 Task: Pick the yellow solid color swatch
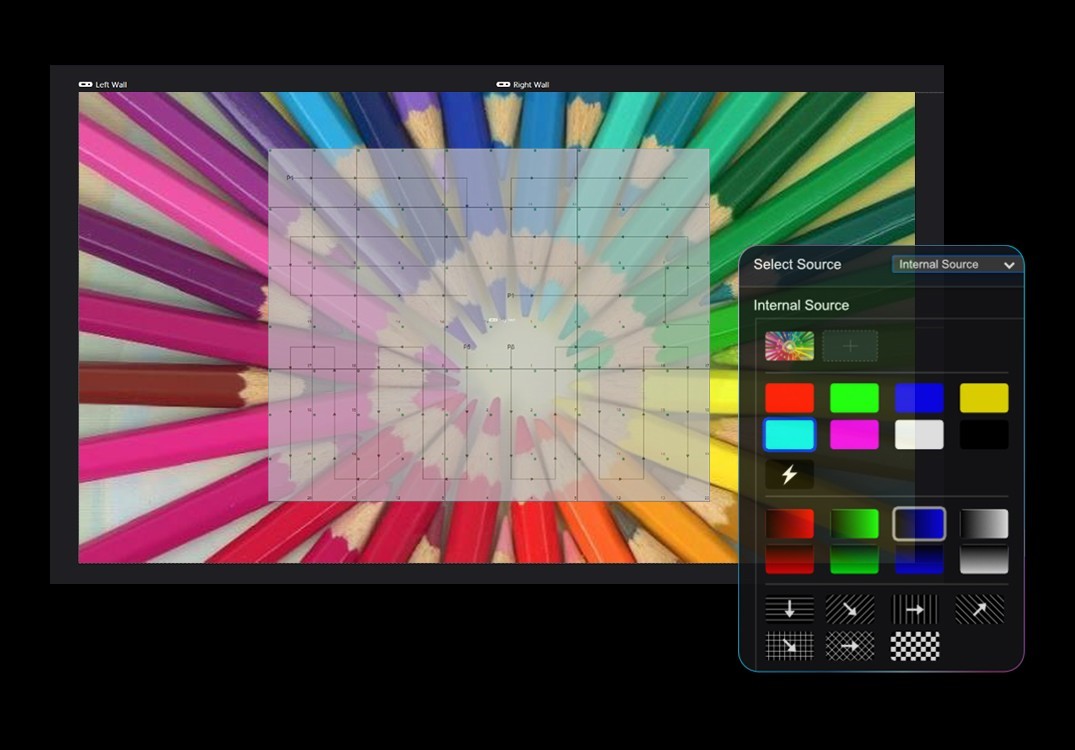984,398
